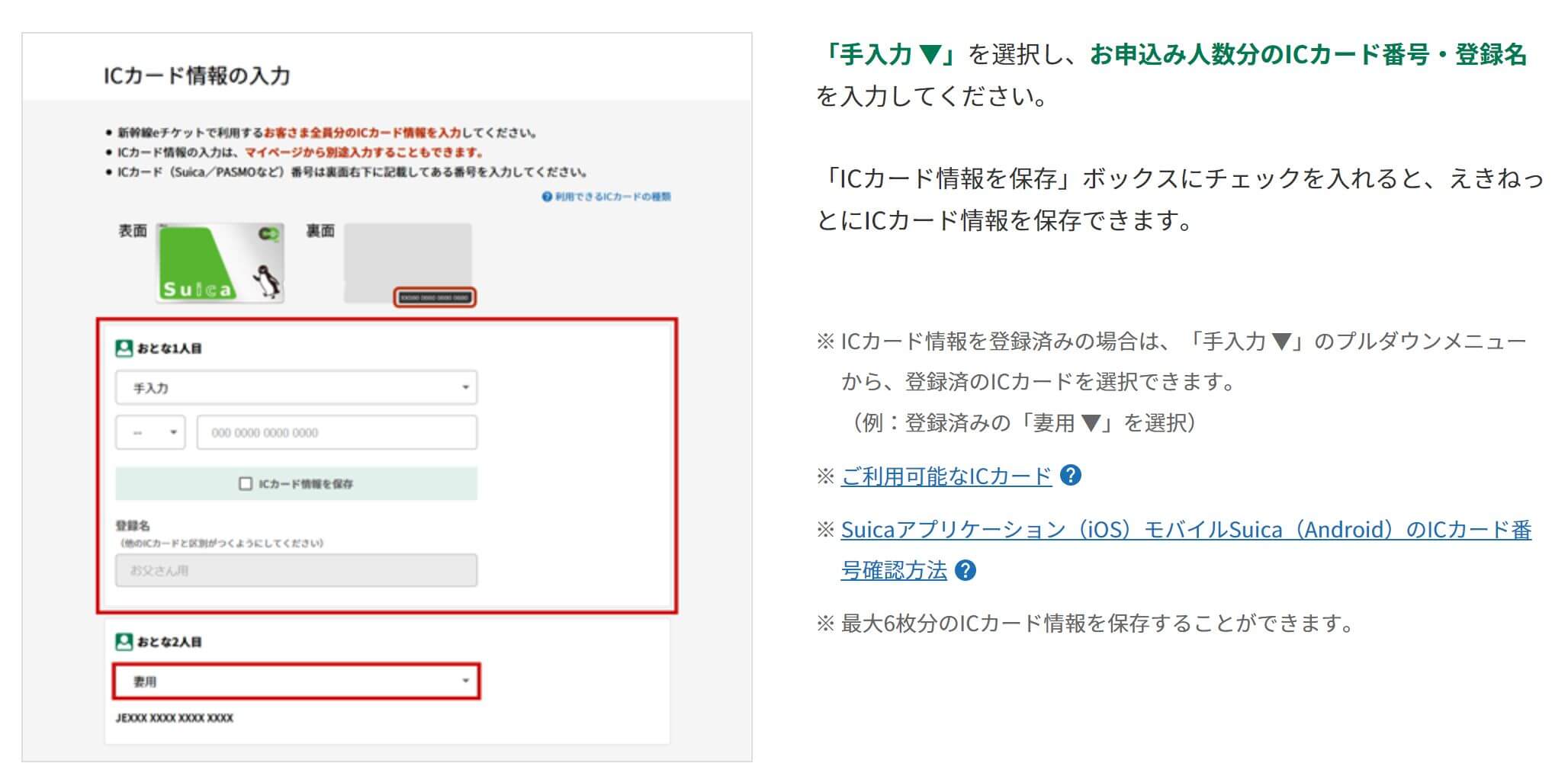Click highlighted card number on back image
The height and width of the screenshot is (776, 1568).
click(x=435, y=297)
